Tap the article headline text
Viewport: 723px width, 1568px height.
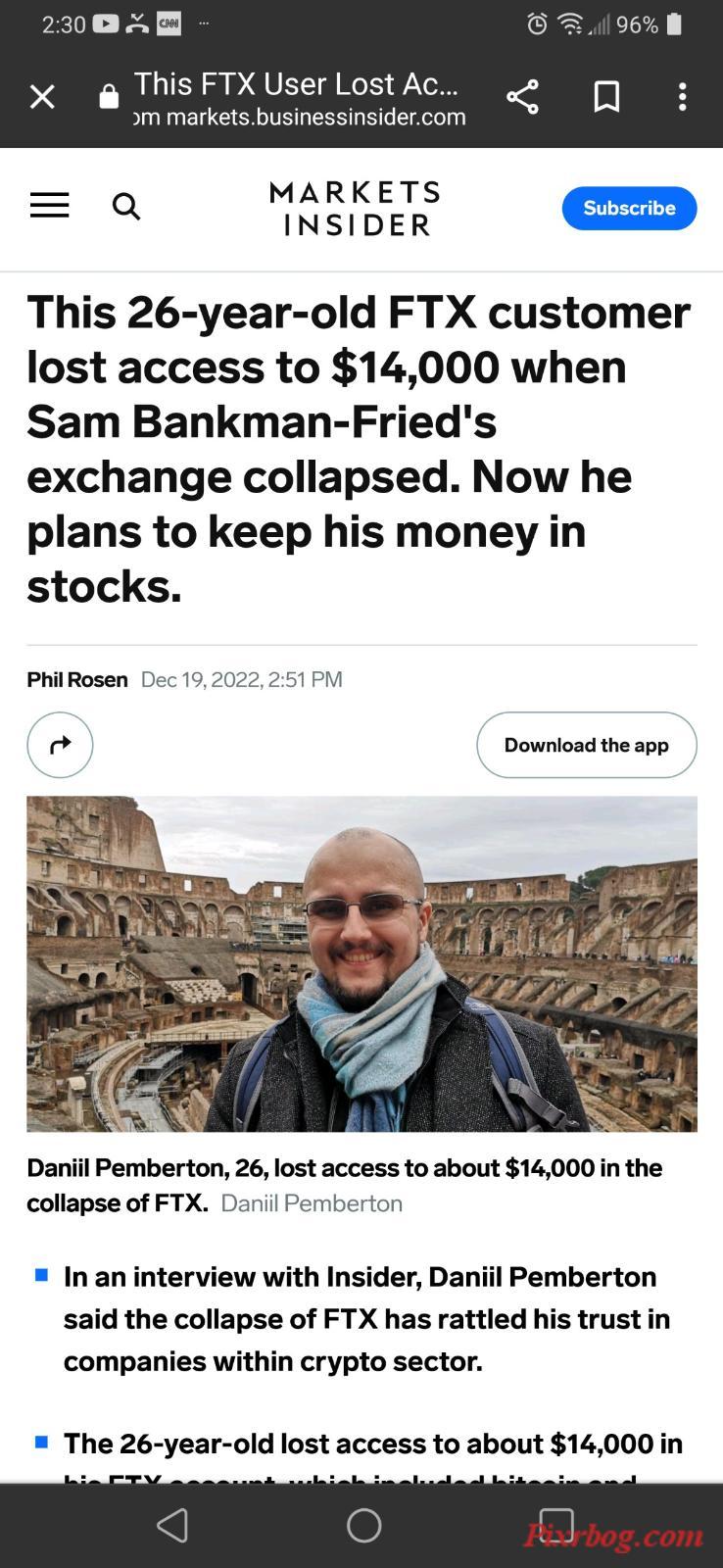(x=359, y=449)
